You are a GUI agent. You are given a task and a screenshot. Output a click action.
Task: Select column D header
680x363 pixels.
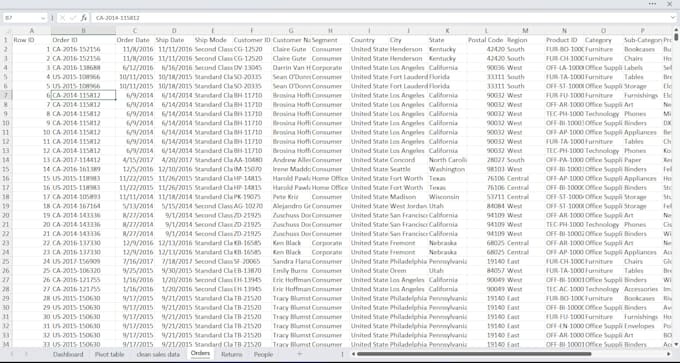point(174,31)
